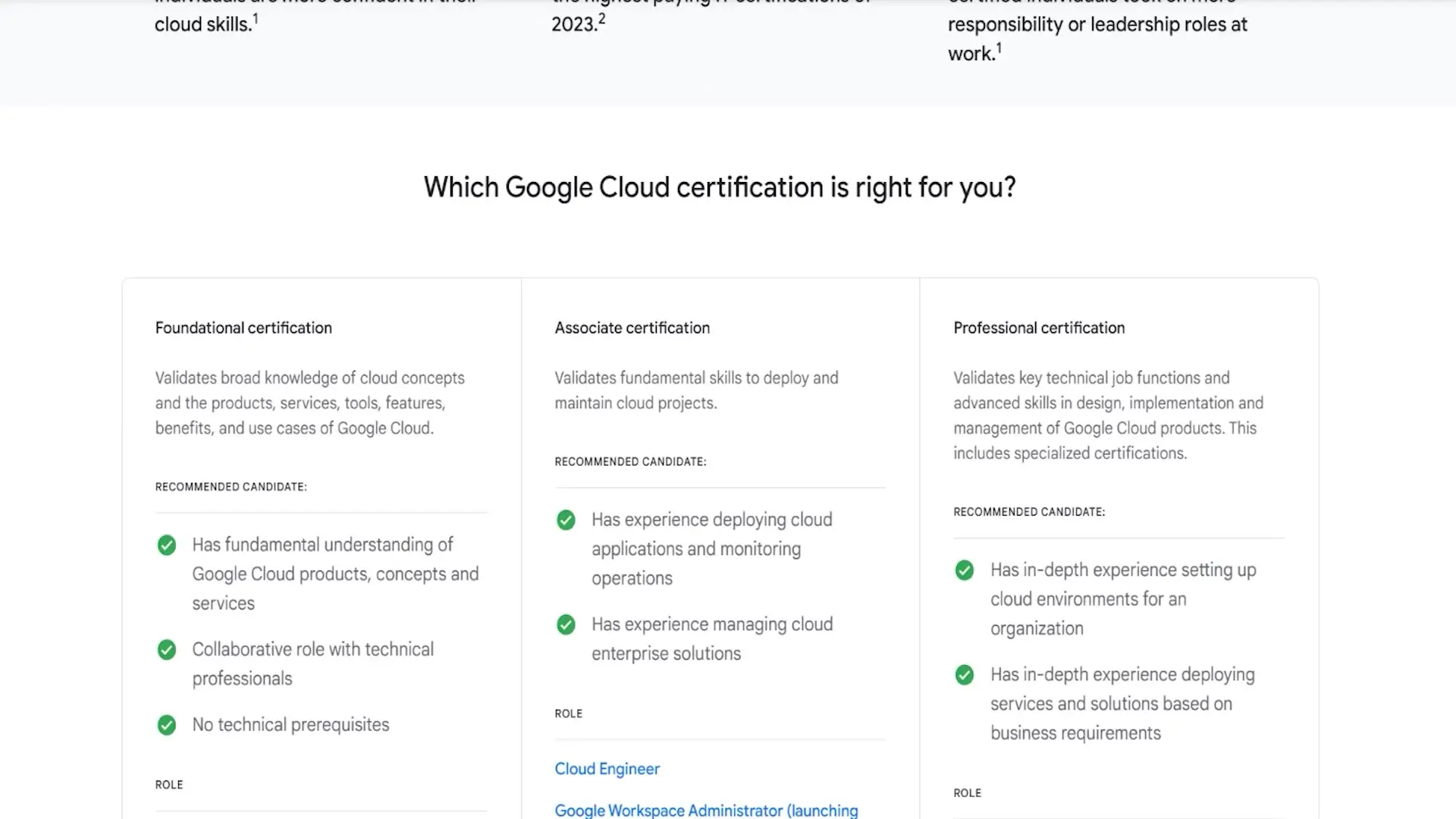Screen dimensions: 1456x819
Task: Click 'Which Google Cloud certification is right for you?' heading
Action: (720, 187)
